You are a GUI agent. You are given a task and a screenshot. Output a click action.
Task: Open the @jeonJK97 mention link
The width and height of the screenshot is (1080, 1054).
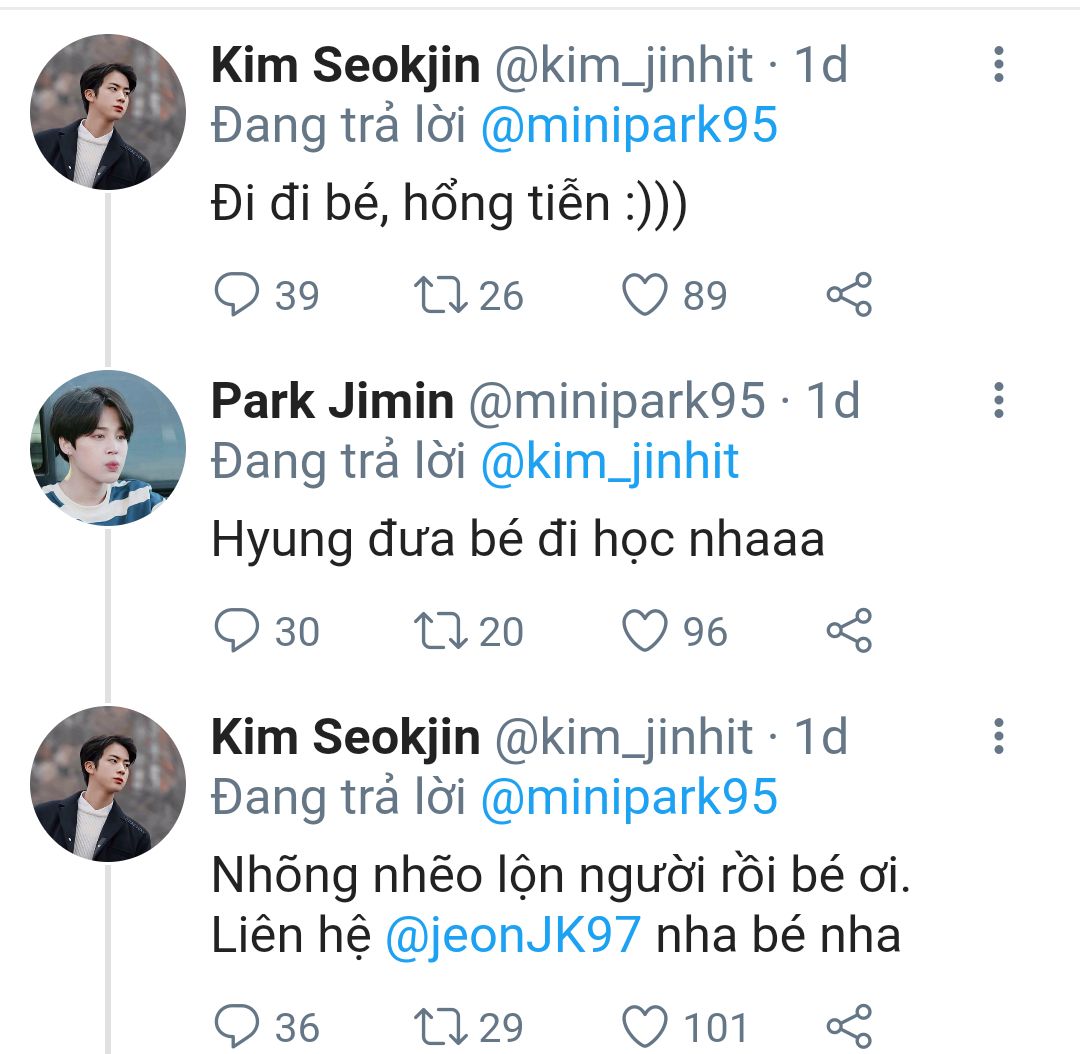pos(512,935)
